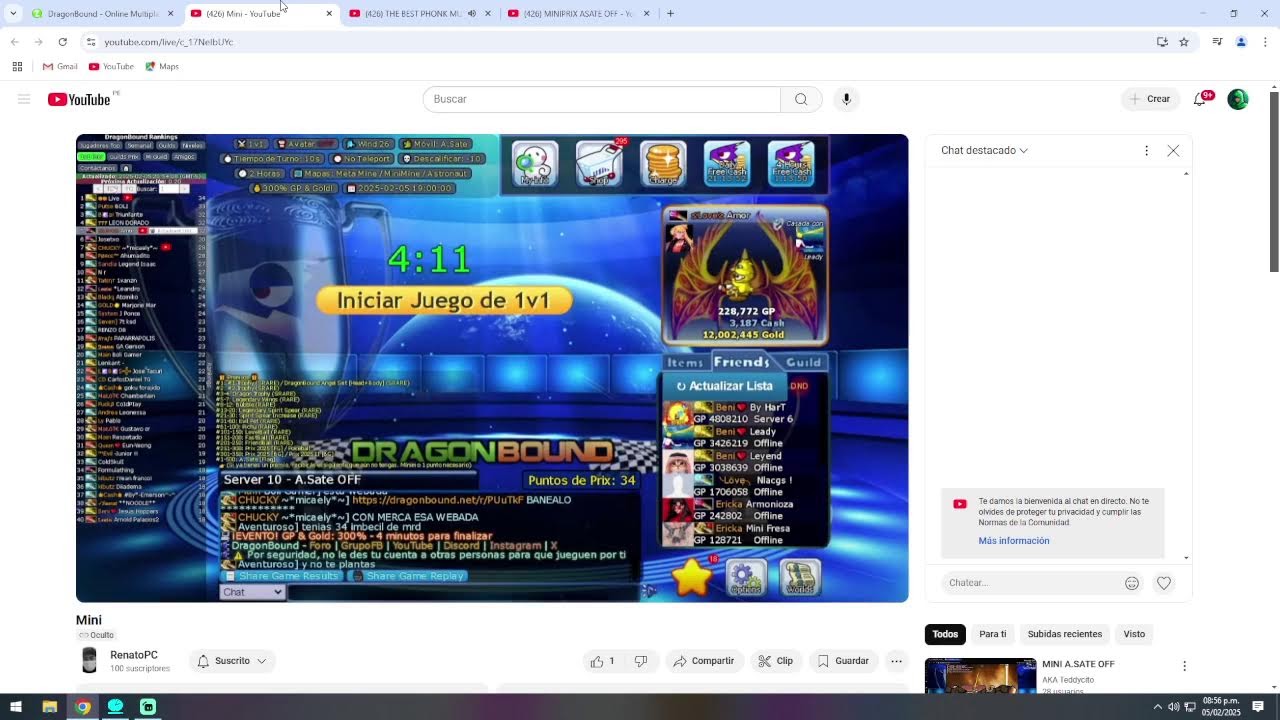Expand the Chat destacado mode dropdown
1280x720 pixels.
[x=984, y=150]
